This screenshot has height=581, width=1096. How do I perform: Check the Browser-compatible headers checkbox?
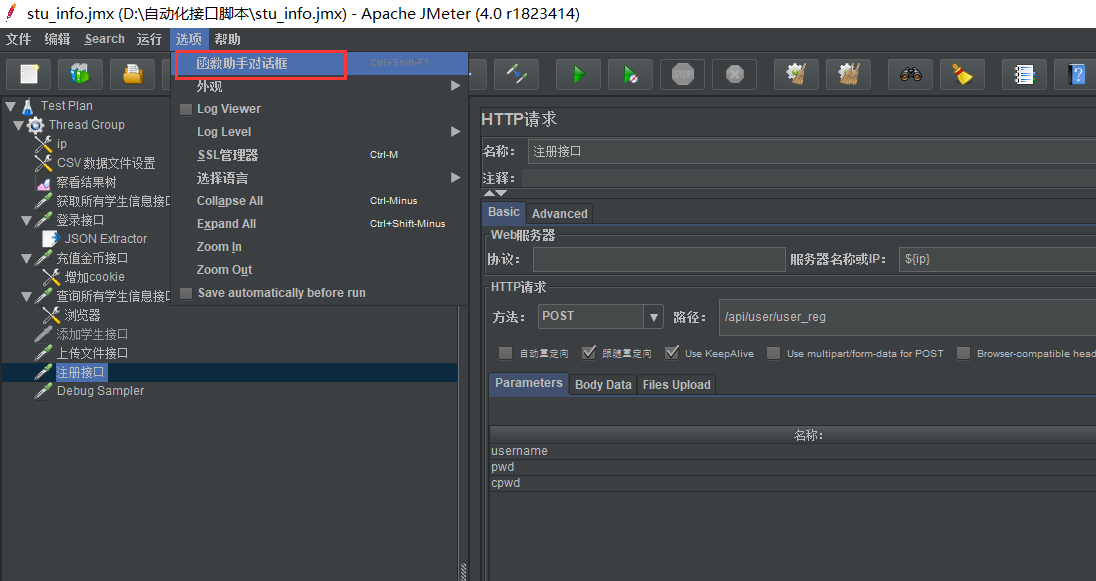coord(963,353)
